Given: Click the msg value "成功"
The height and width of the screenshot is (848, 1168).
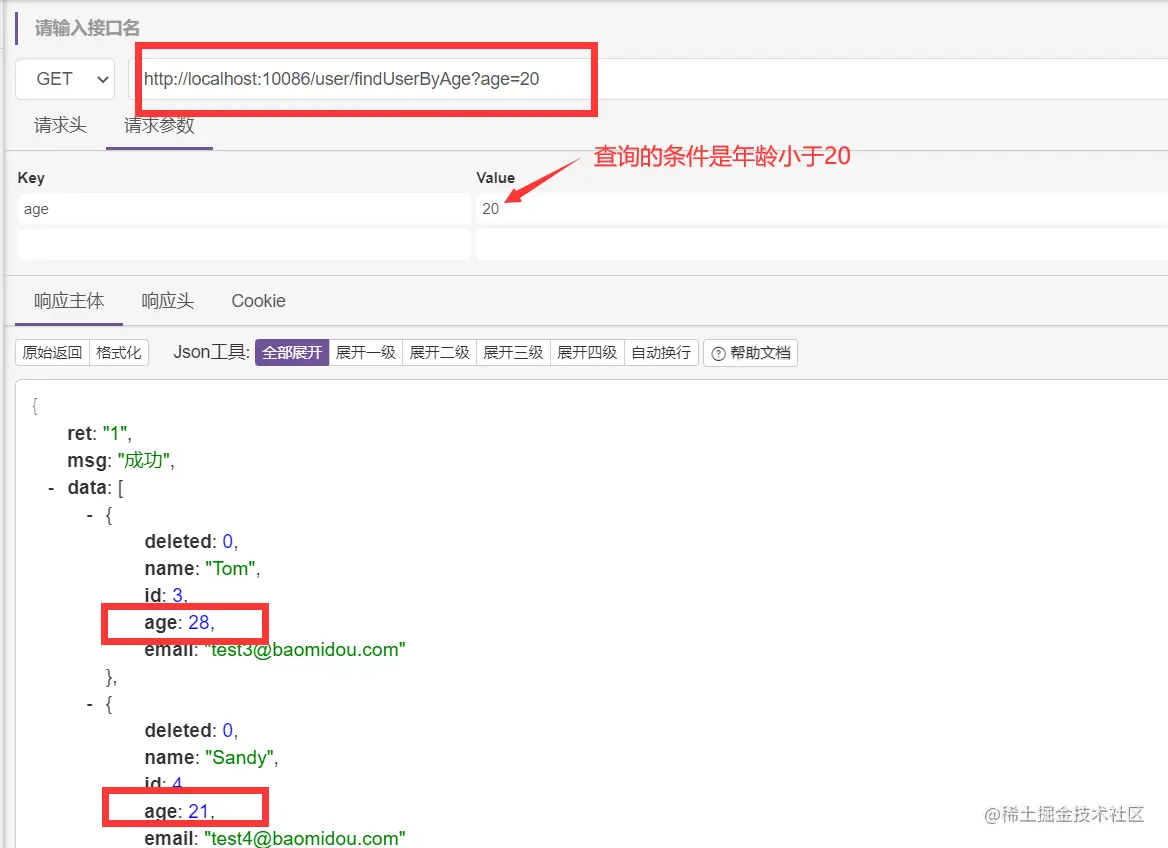Looking at the screenshot, I should [144, 461].
